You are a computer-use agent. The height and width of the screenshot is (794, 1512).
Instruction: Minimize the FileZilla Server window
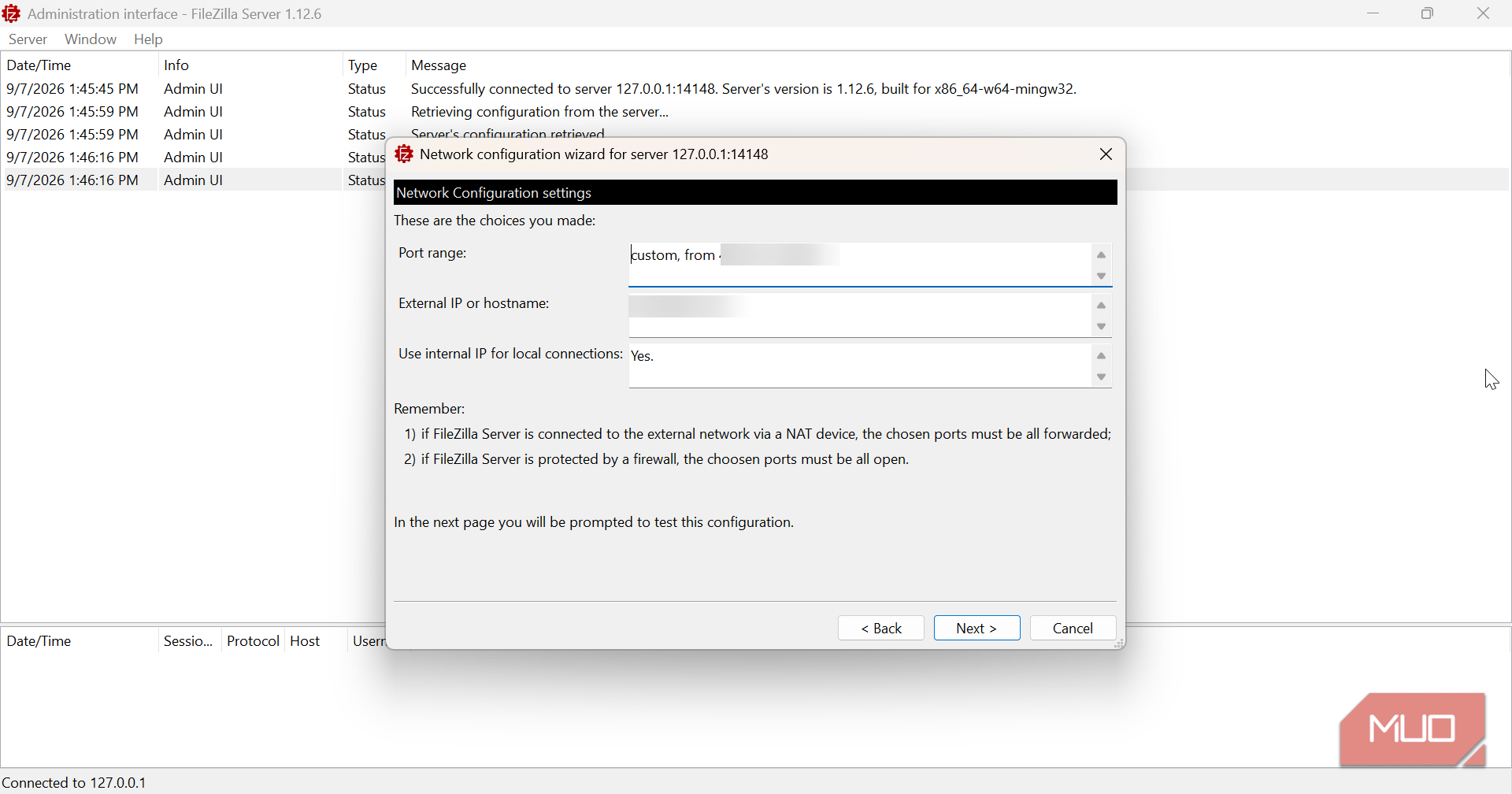1373,13
